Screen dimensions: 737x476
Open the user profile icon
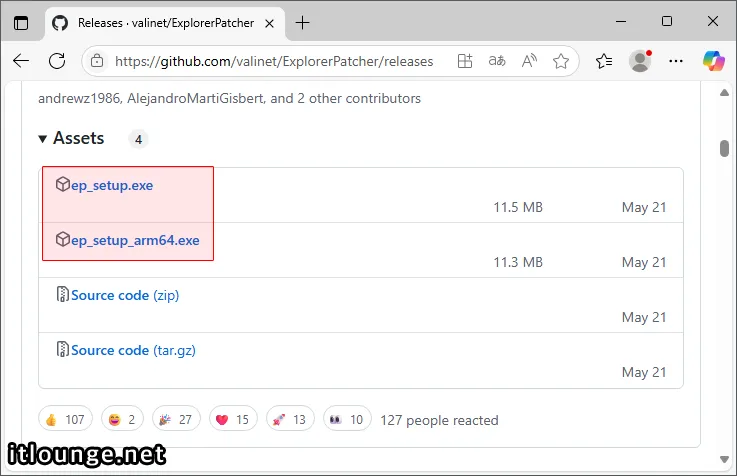(640, 61)
